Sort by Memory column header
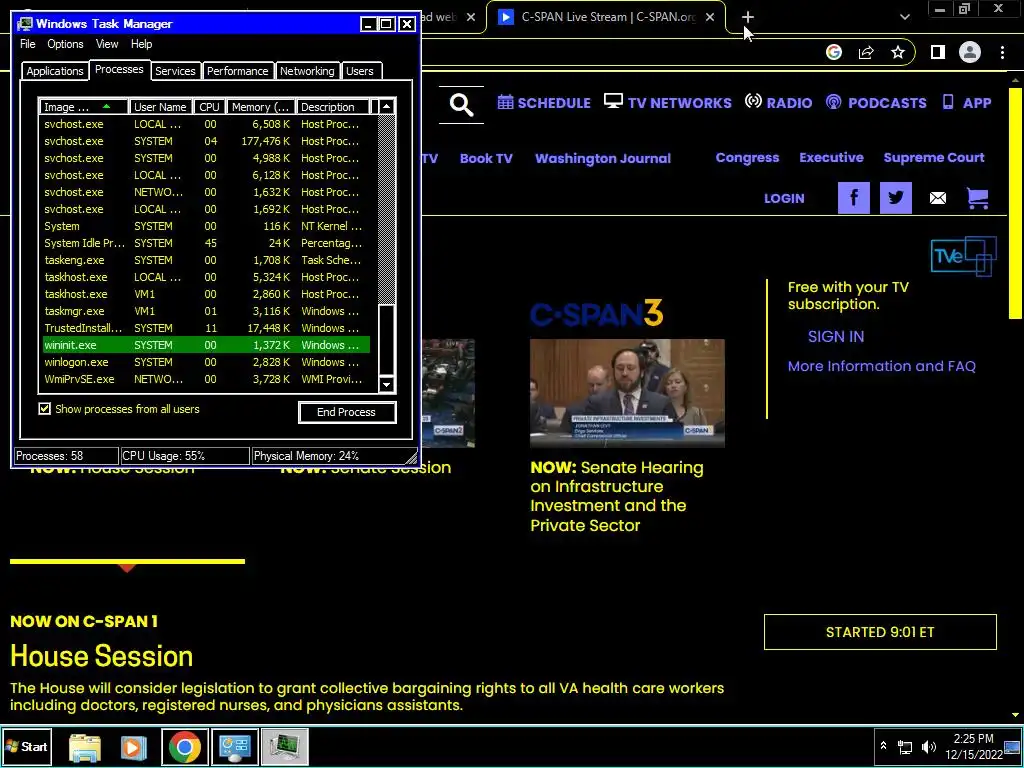 pyautogui.click(x=261, y=107)
